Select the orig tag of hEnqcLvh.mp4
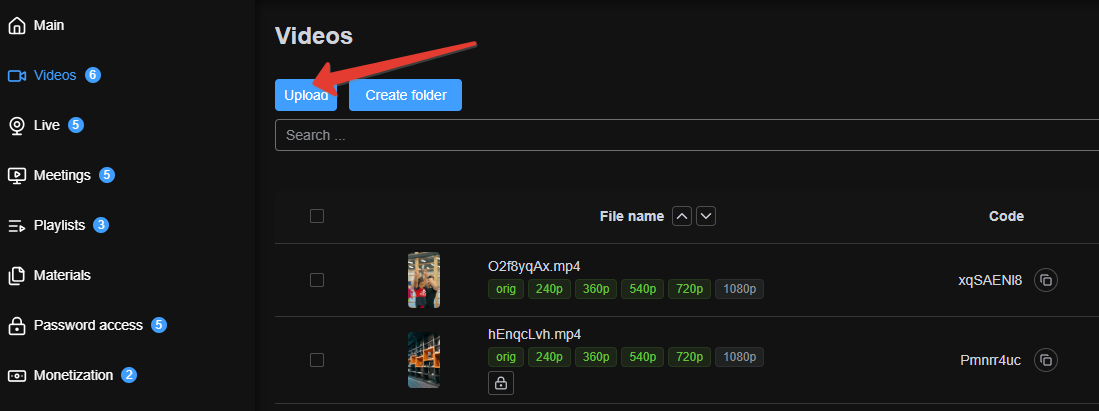 pos(506,357)
